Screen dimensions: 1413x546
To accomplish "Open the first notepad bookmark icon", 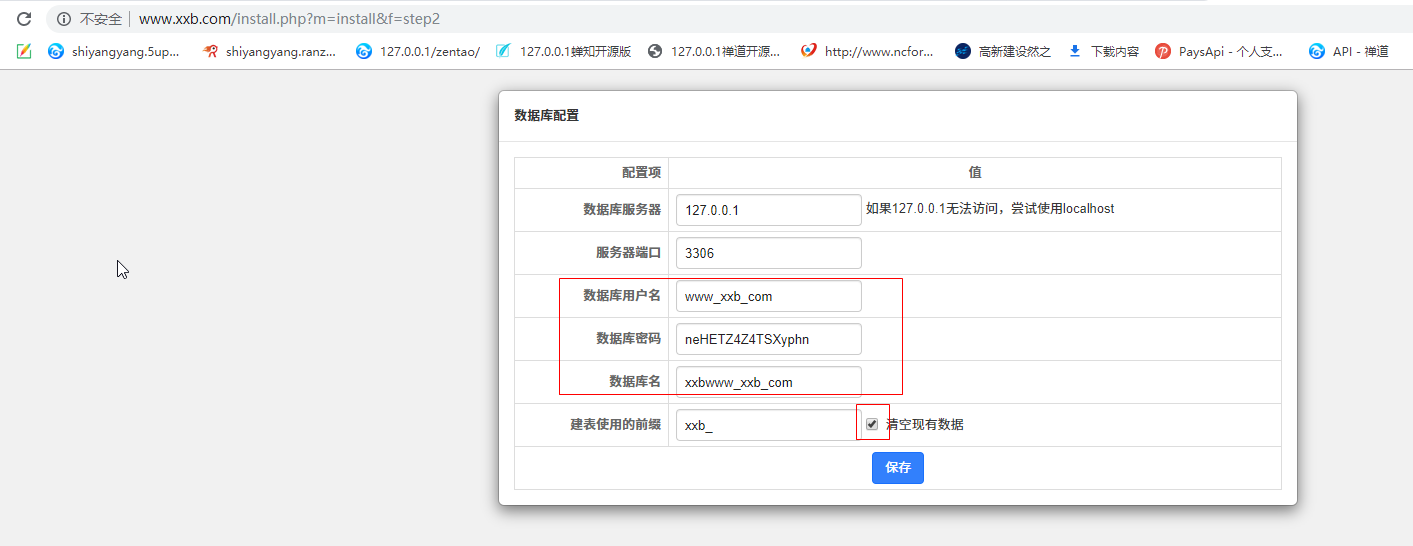I will tap(24, 51).
